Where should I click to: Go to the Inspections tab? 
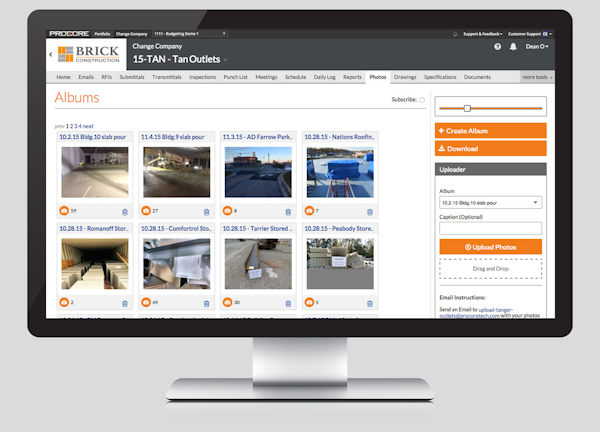pyautogui.click(x=202, y=77)
